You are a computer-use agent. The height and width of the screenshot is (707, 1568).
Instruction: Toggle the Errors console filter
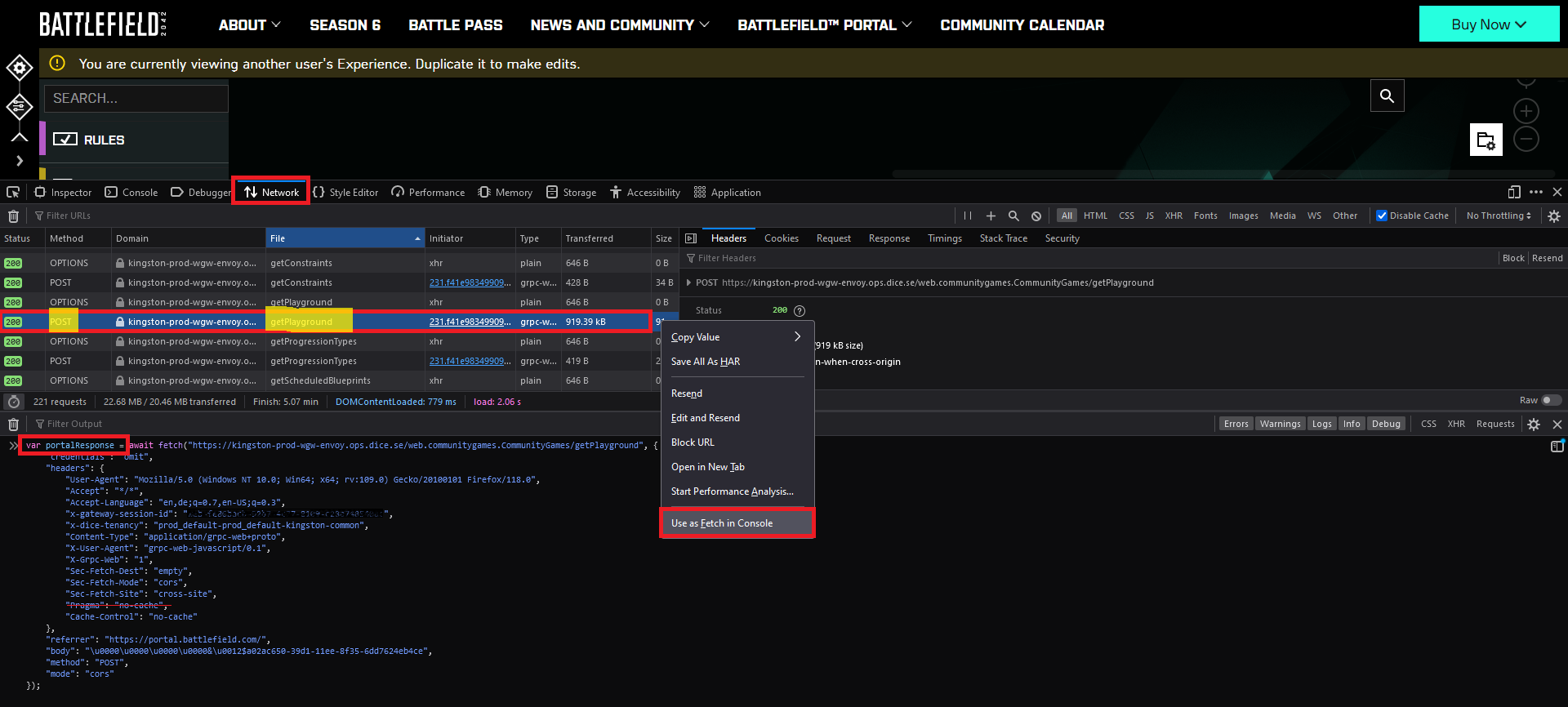tap(1236, 424)
